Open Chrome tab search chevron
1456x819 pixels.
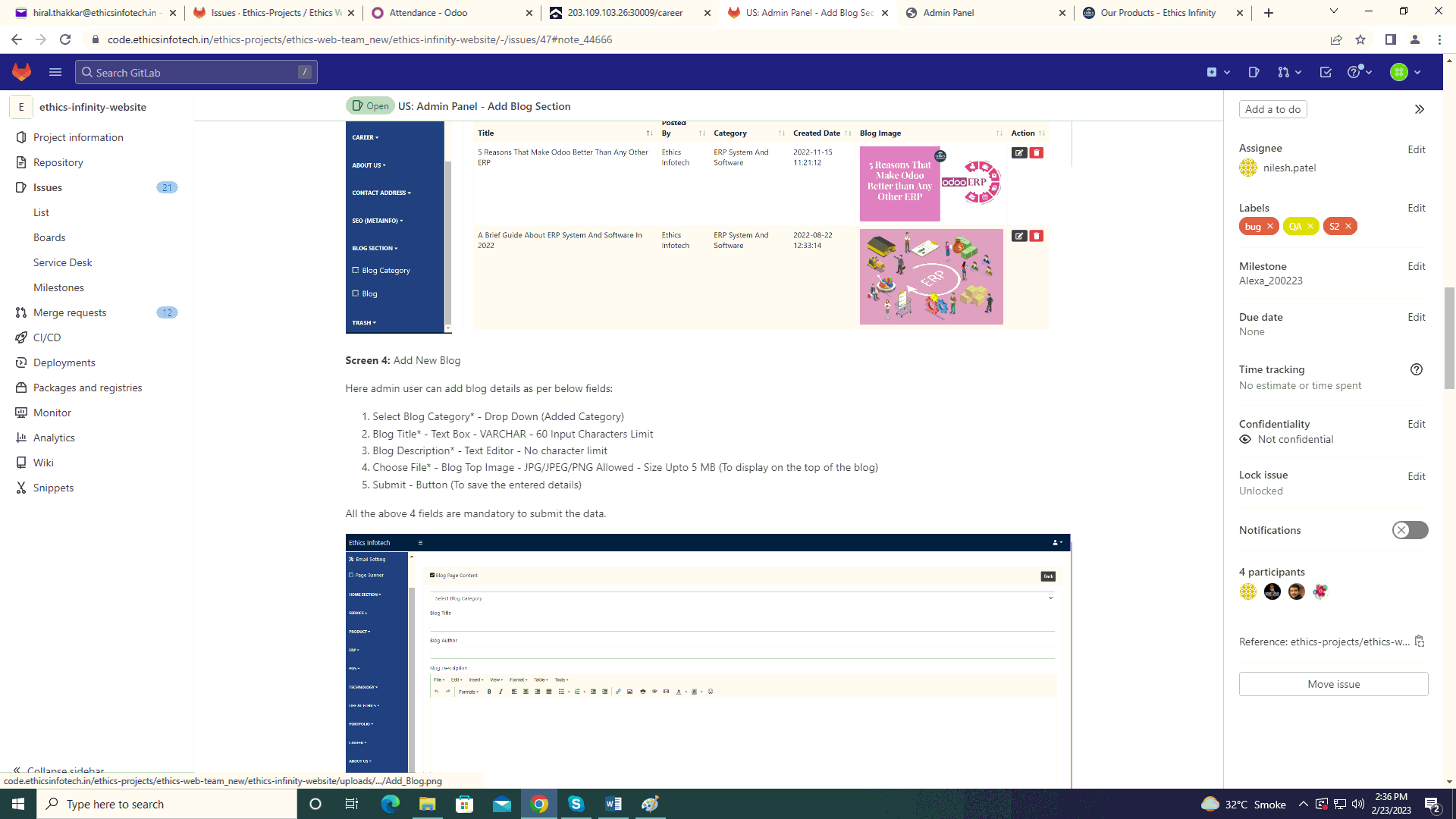(1333, 11)
